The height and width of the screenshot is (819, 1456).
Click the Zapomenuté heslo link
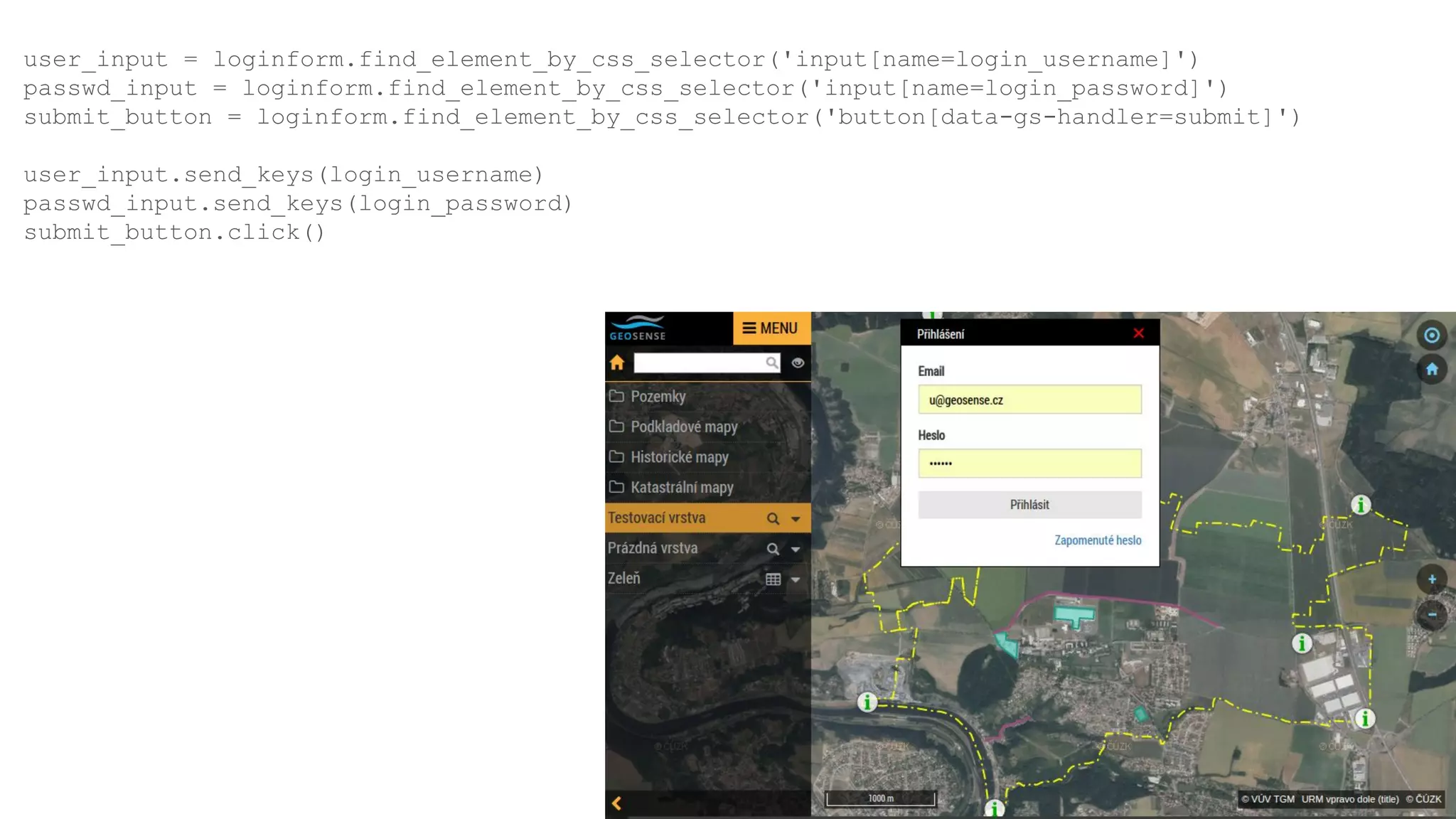pos(1097,540)
